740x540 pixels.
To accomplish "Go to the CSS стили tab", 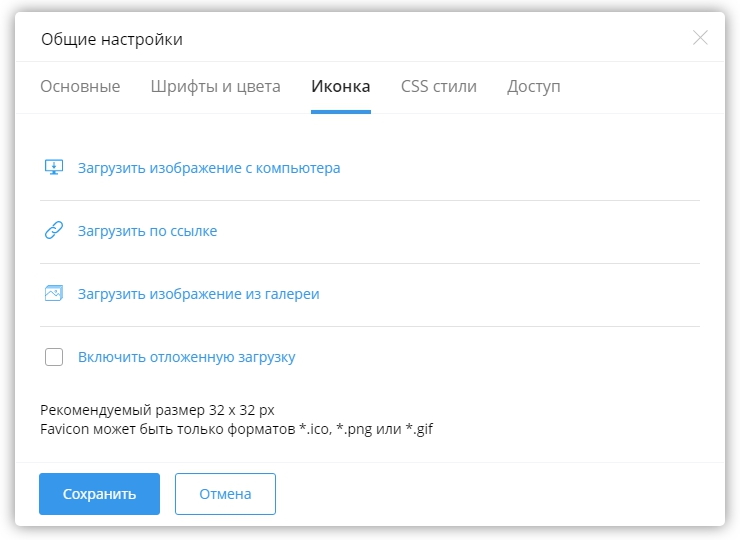I will click(x=438, y=87).
